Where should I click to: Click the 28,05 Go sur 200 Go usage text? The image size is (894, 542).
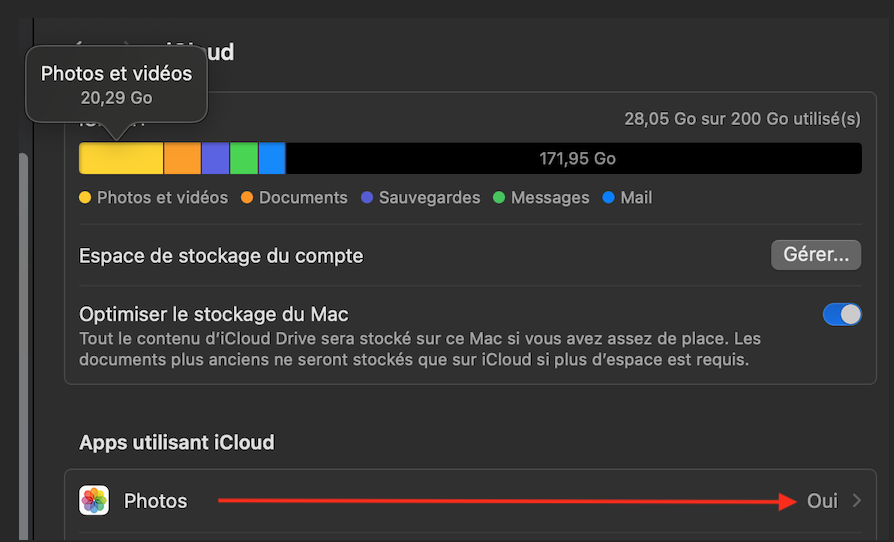click(742, 119)
